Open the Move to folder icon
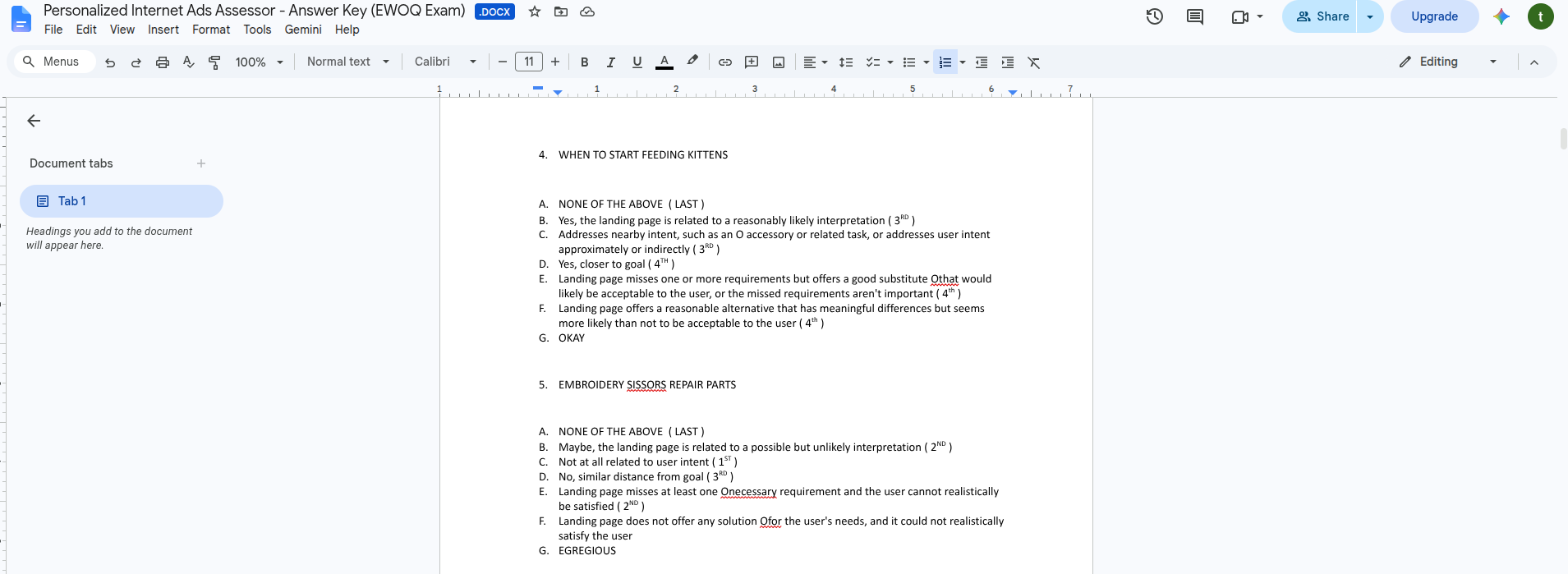 [x=561, y=11]
